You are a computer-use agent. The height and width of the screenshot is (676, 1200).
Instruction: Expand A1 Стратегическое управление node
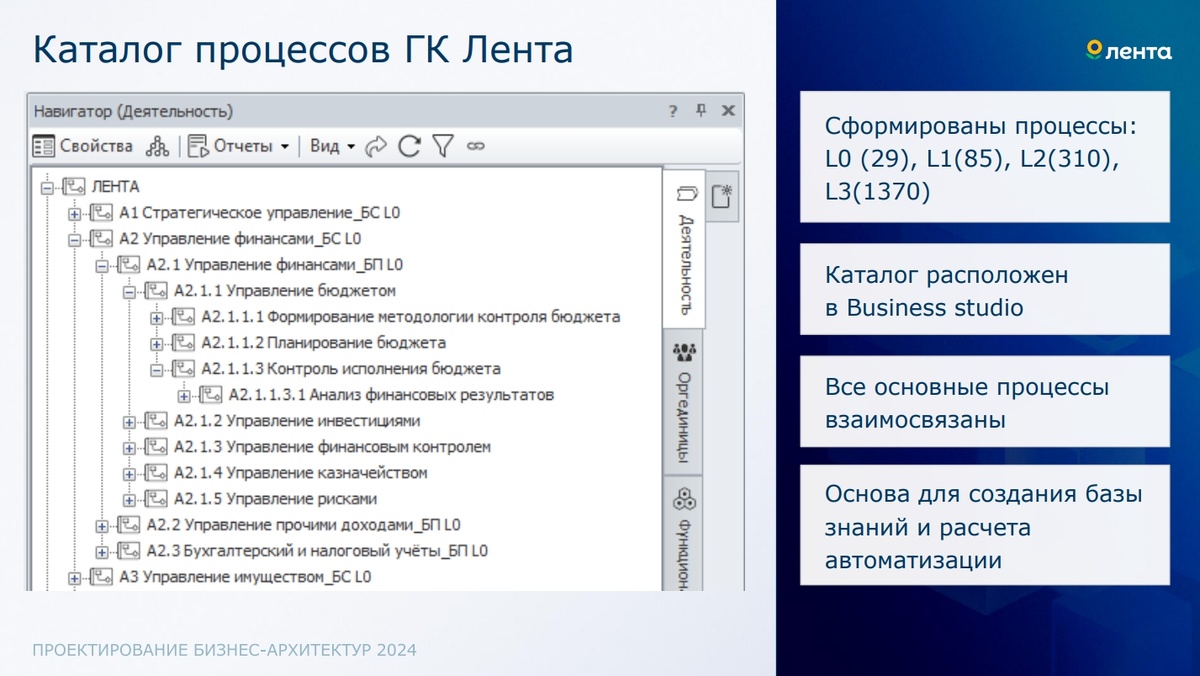point(74,213)
